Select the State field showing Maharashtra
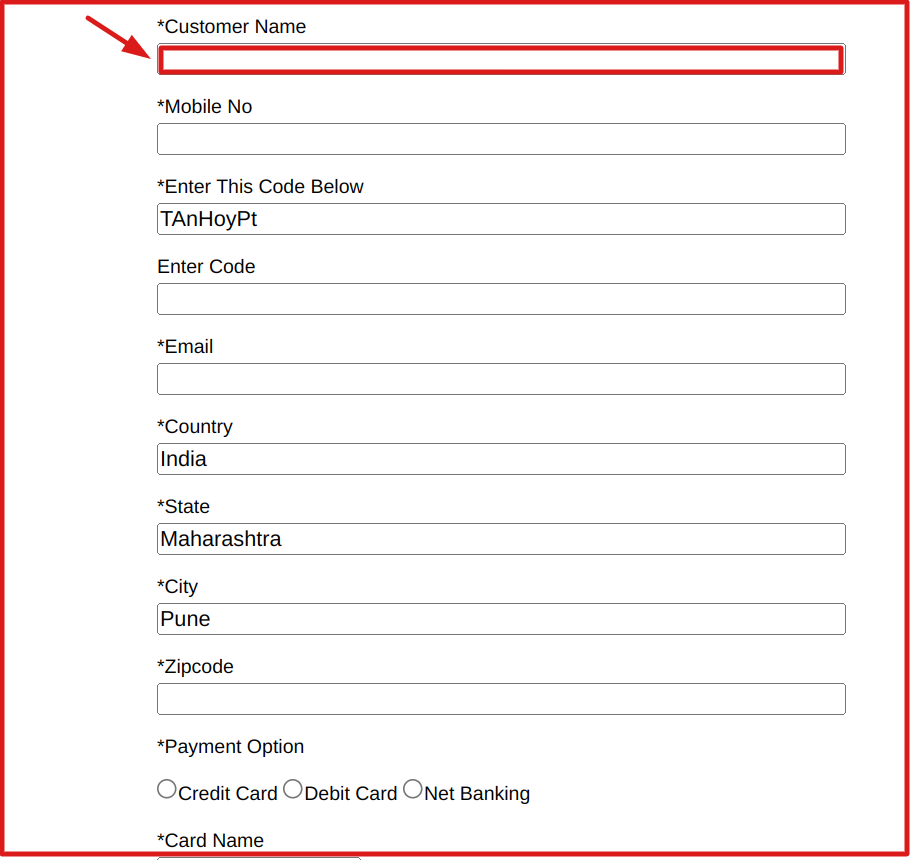918x860 pixels. (x=500, y=539)
